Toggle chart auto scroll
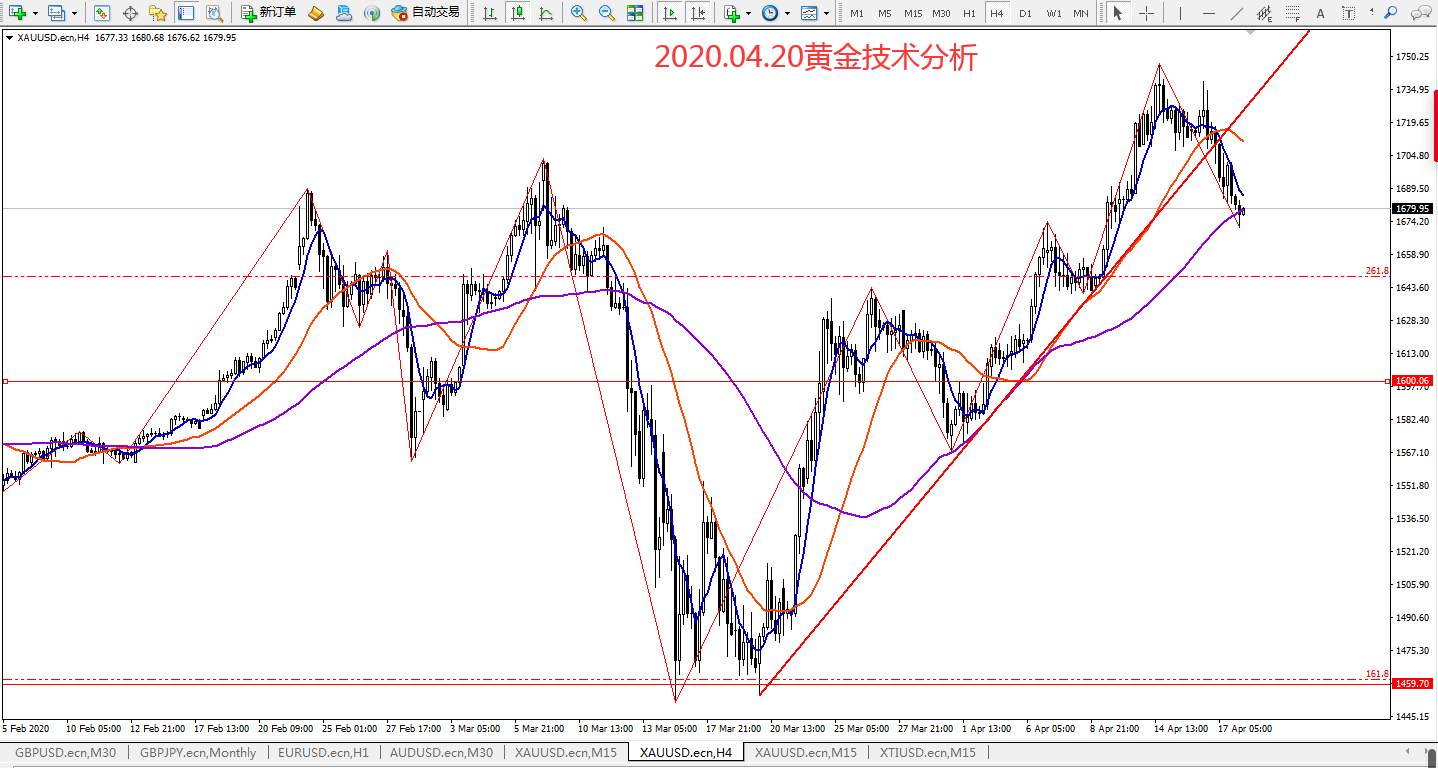The height and width of the screenshot is (768, 1438). (668, 13)
